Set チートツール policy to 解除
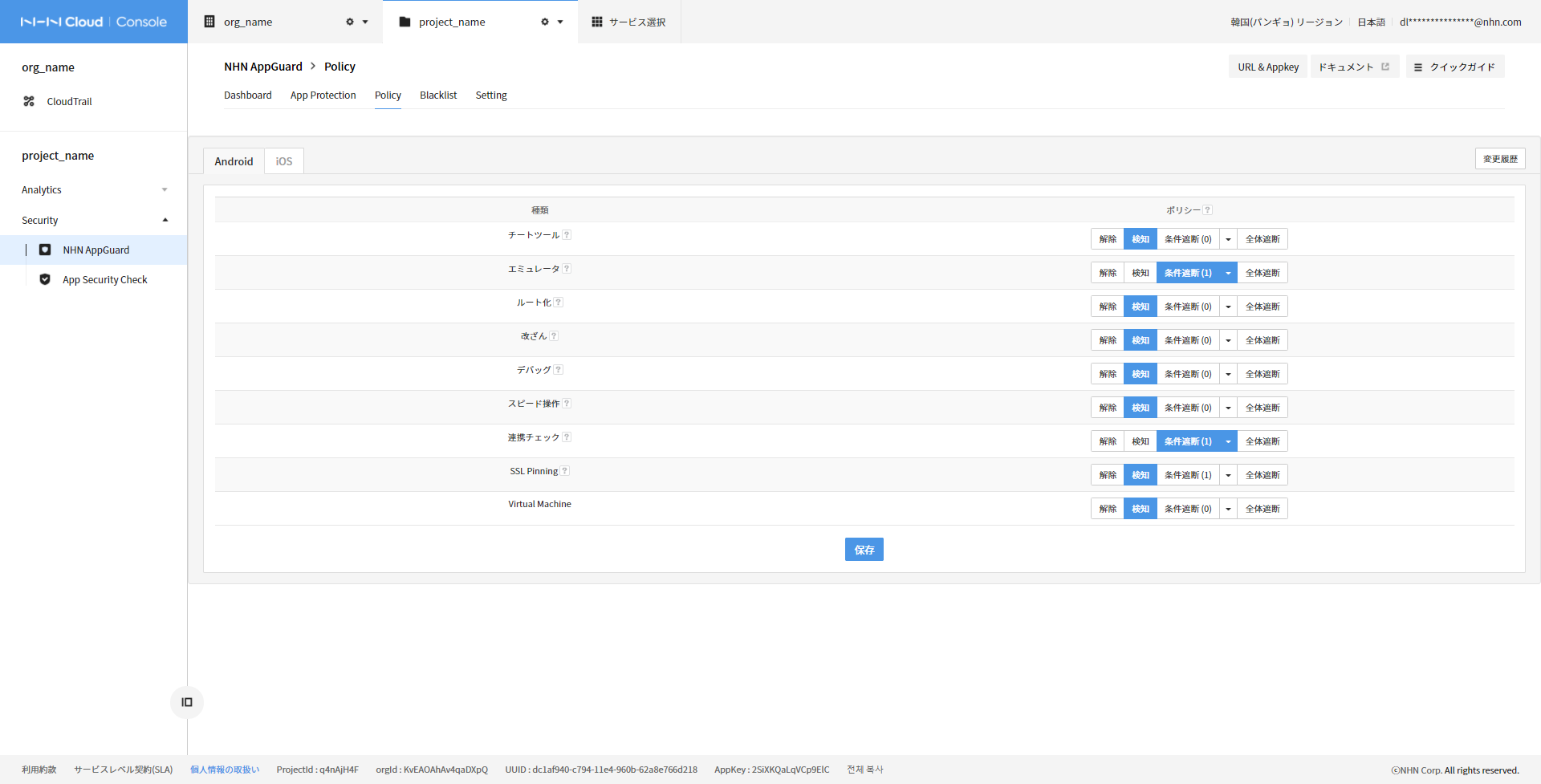The height and width of the screenshot is (784, 1541). point(1108,239)
